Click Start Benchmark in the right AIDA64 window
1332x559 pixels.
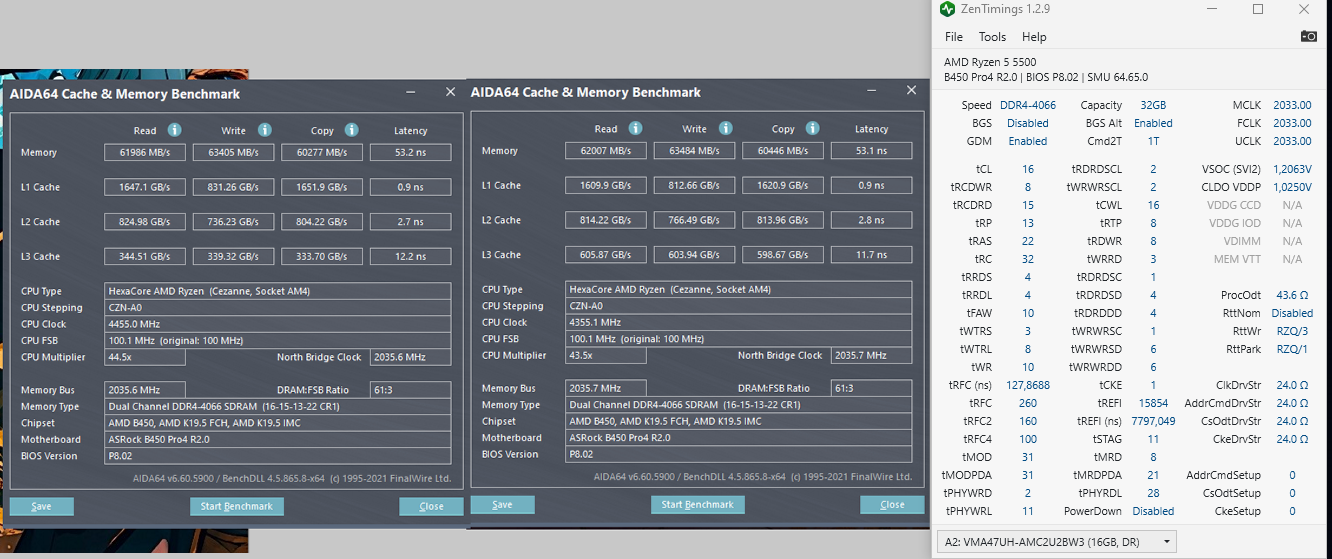tap(698, 504)
